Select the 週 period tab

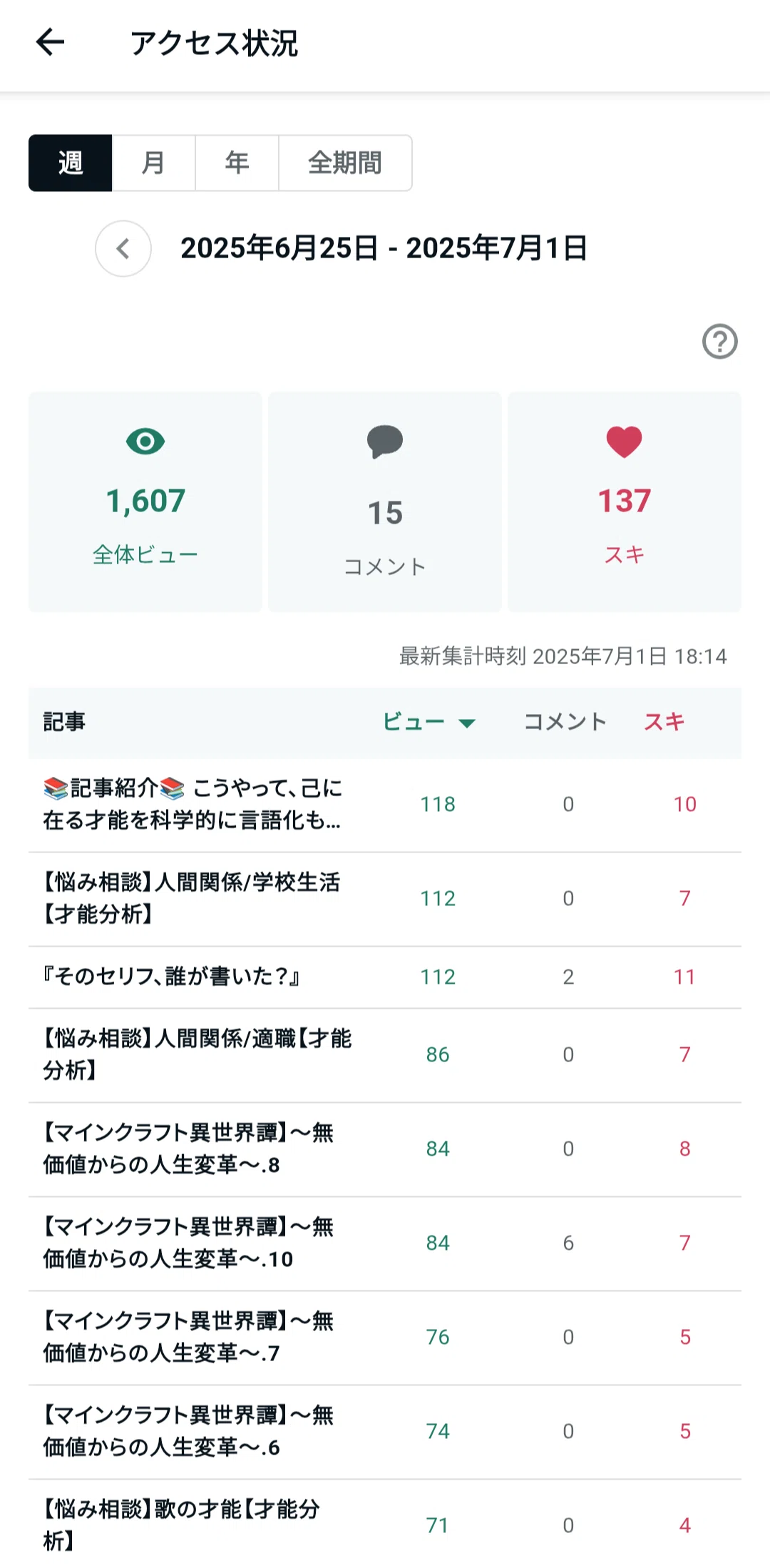(x=71, y=163)
